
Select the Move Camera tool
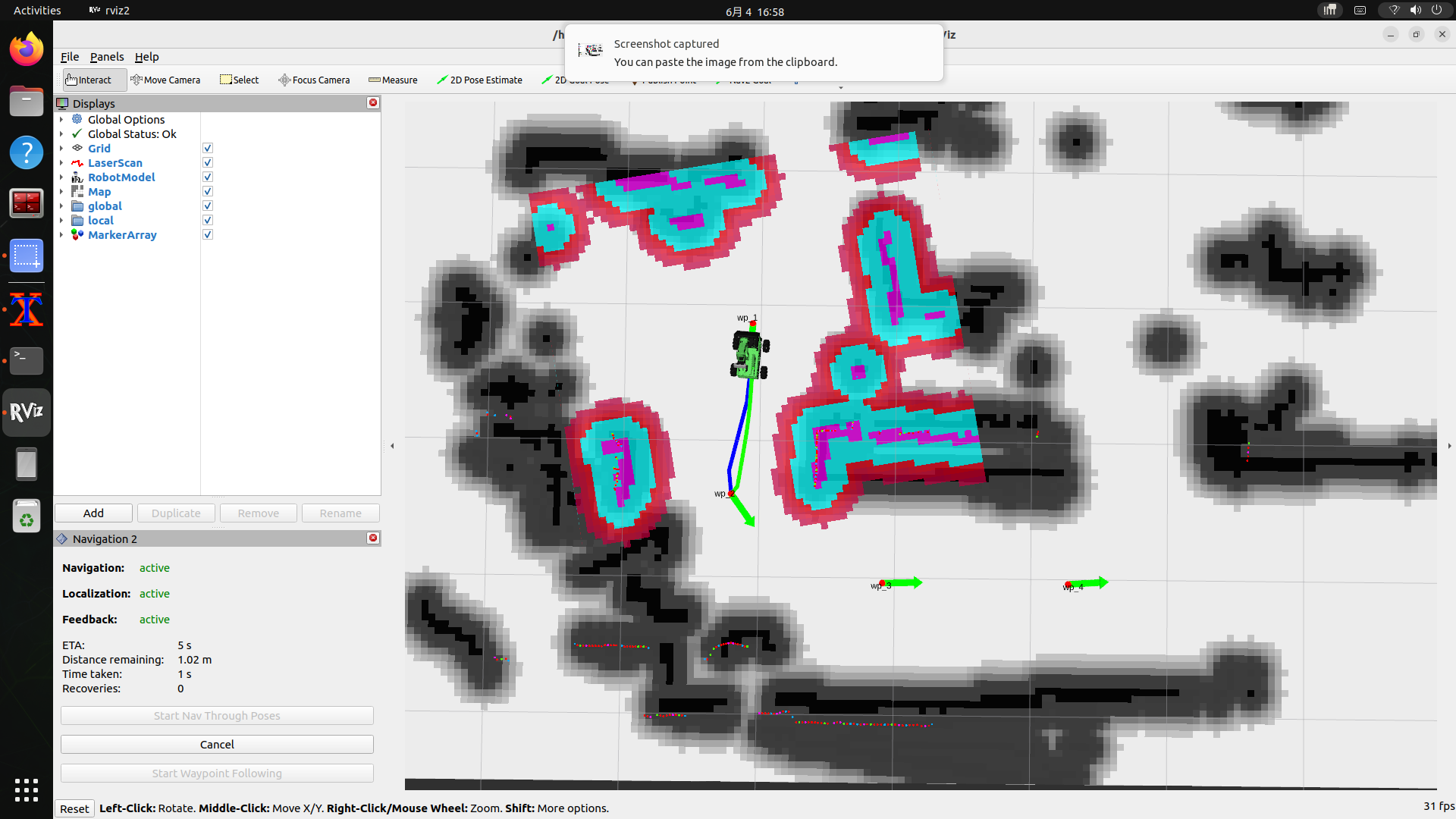[x=165, y=80]
